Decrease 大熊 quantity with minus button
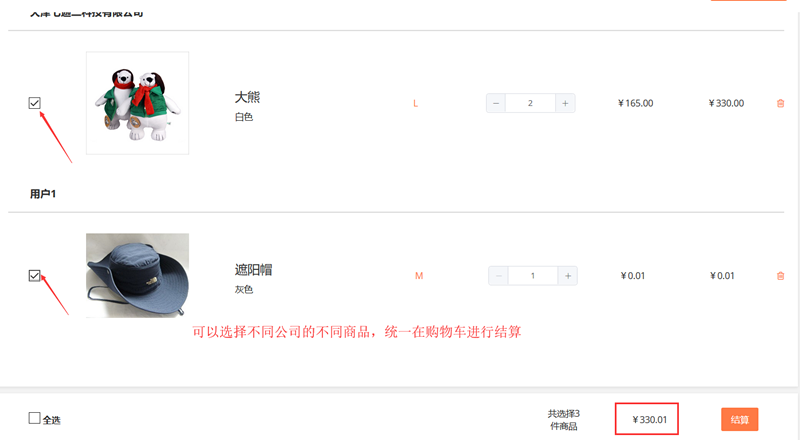The image size is (800, 440). (496, 103)
